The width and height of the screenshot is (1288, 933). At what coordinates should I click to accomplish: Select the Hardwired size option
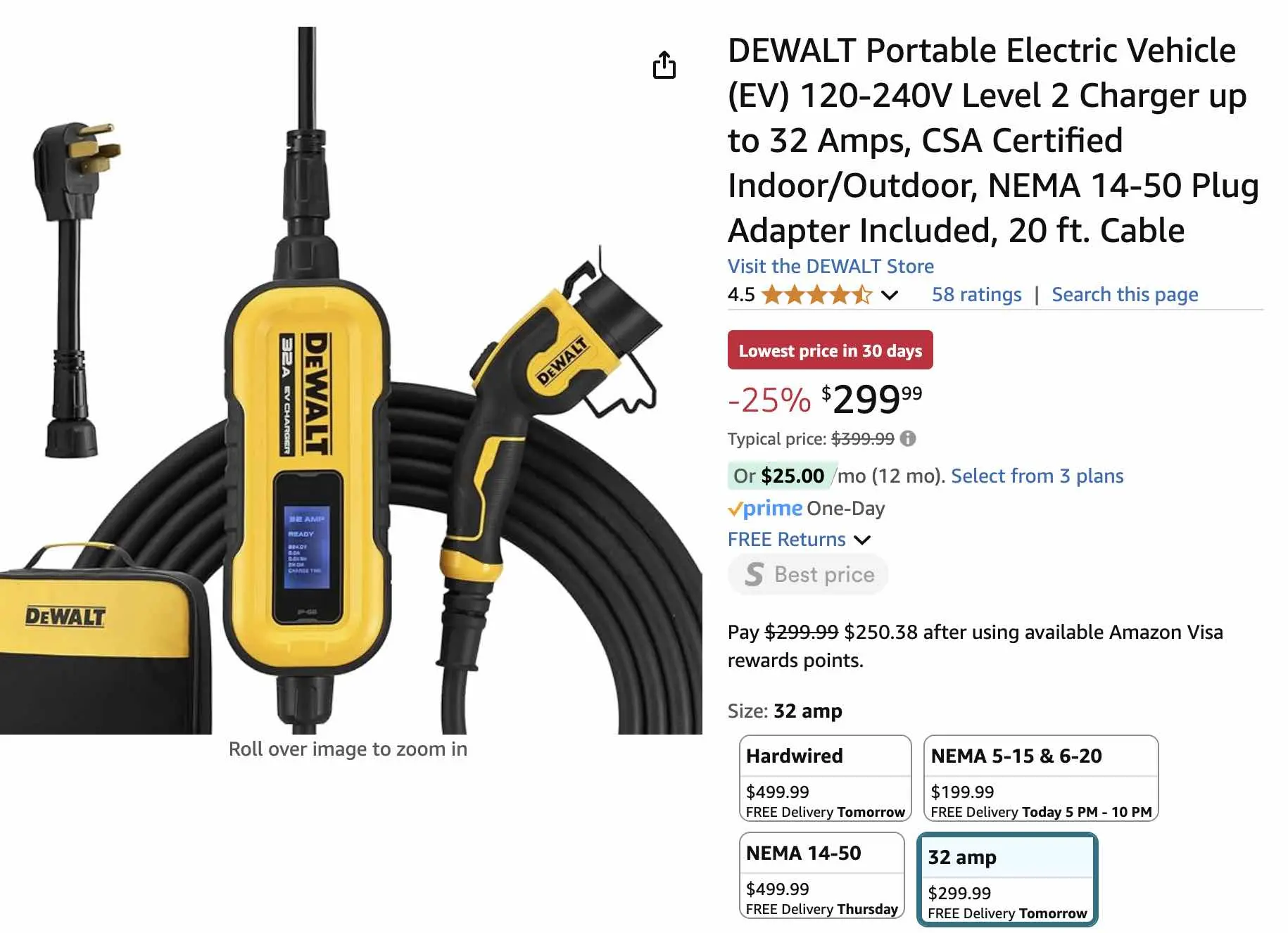coord(825,778)
